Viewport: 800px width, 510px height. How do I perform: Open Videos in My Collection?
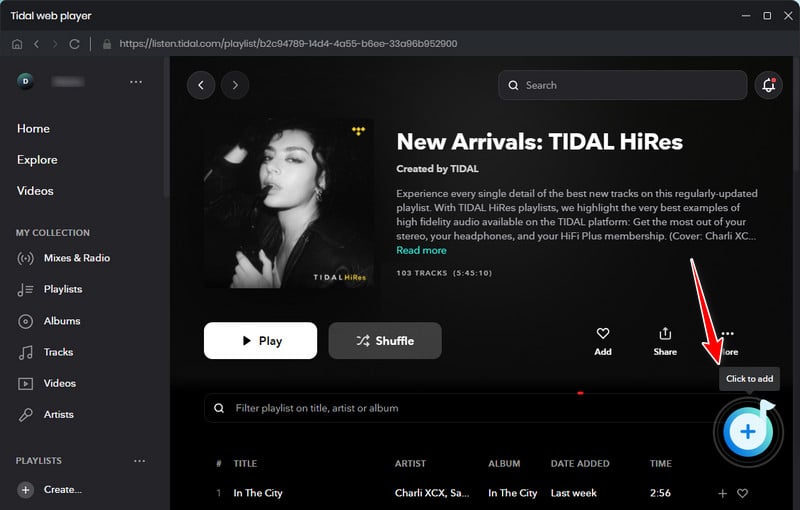(x=47, y=383)
